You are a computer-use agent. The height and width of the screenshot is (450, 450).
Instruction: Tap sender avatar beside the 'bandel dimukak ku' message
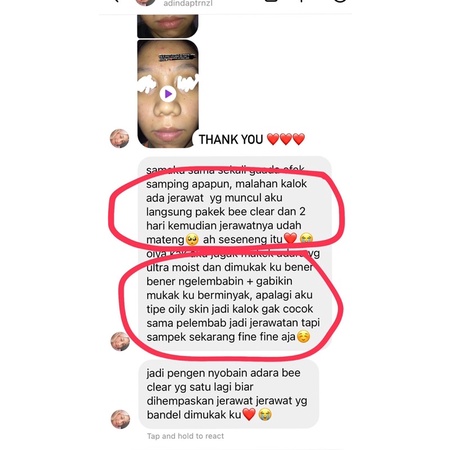(x=120, y=419)
